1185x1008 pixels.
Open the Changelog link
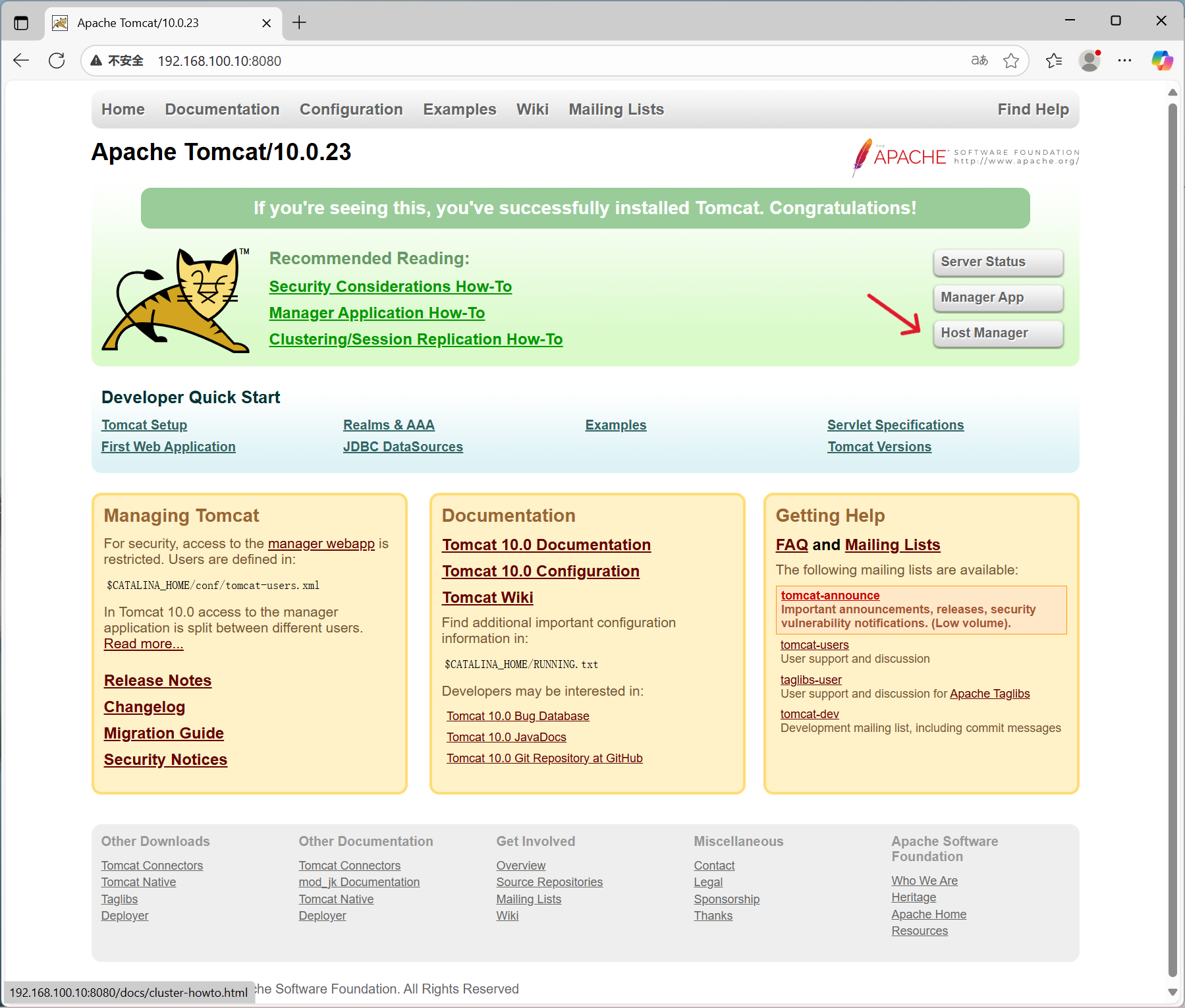[144, 707]
